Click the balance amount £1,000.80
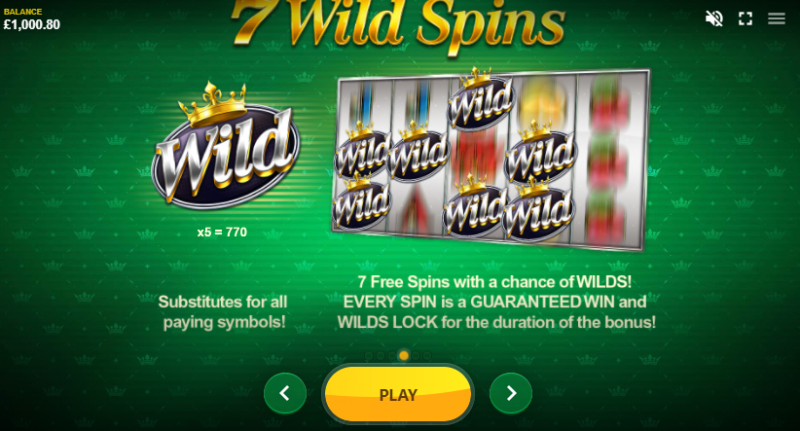Screen dimensions: 800x431 coord(32,24)
